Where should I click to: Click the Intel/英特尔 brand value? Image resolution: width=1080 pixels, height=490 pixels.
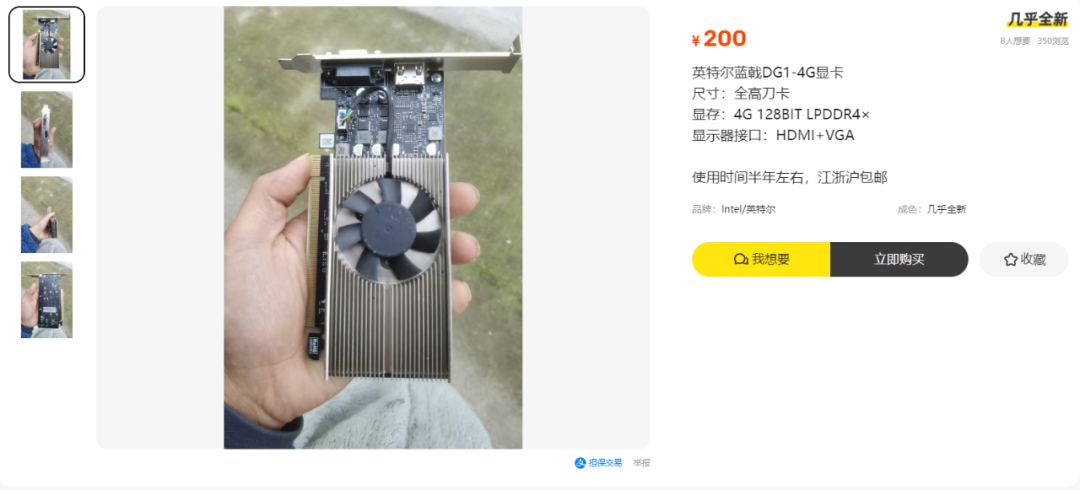click(749, 210)
